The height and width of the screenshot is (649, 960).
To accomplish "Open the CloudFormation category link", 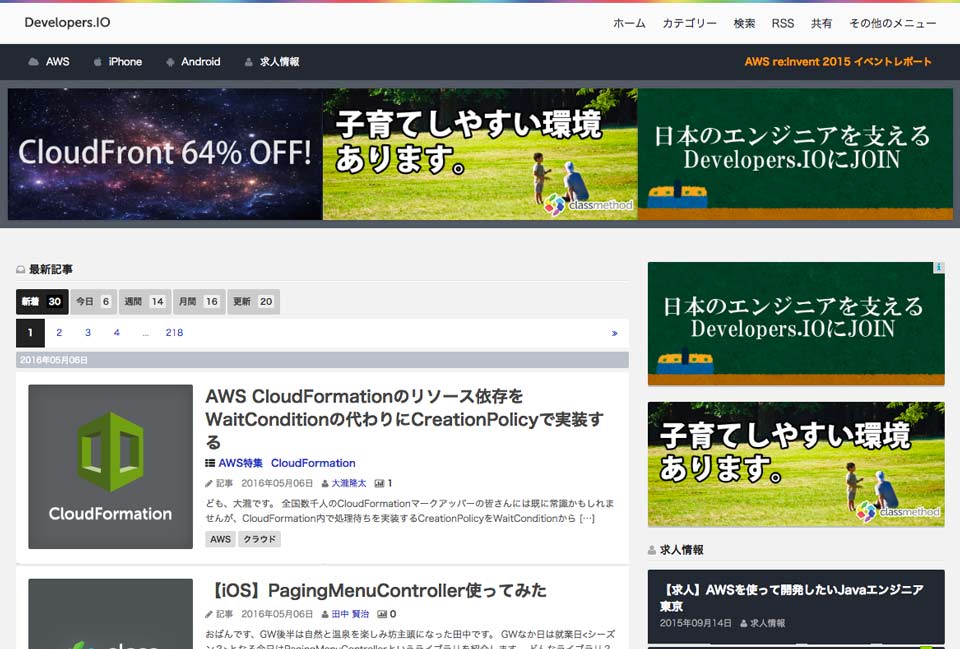I will [x=313, y=463].
